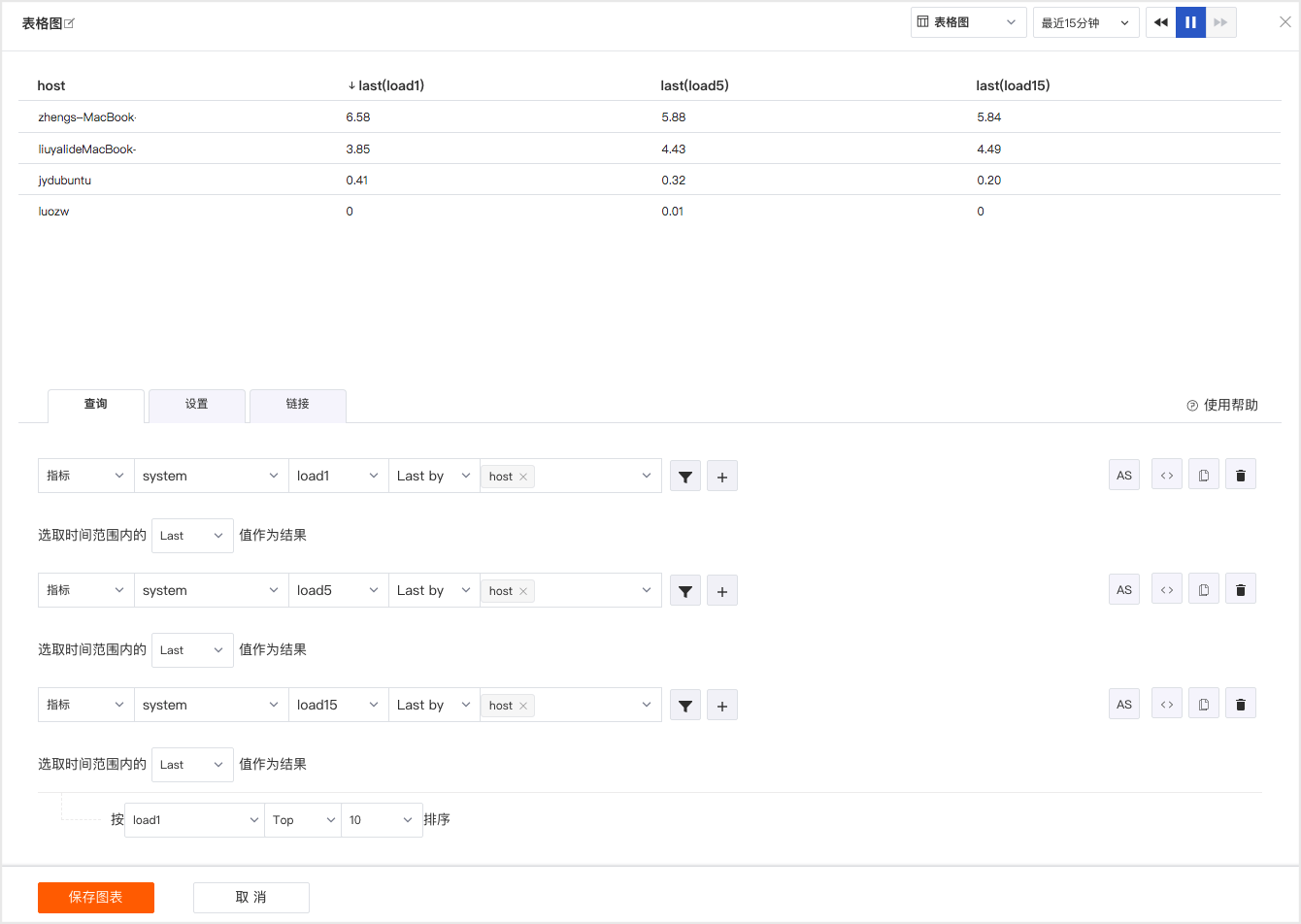
Task: Click the filter icon for load1 query
Action: point(685,477)
